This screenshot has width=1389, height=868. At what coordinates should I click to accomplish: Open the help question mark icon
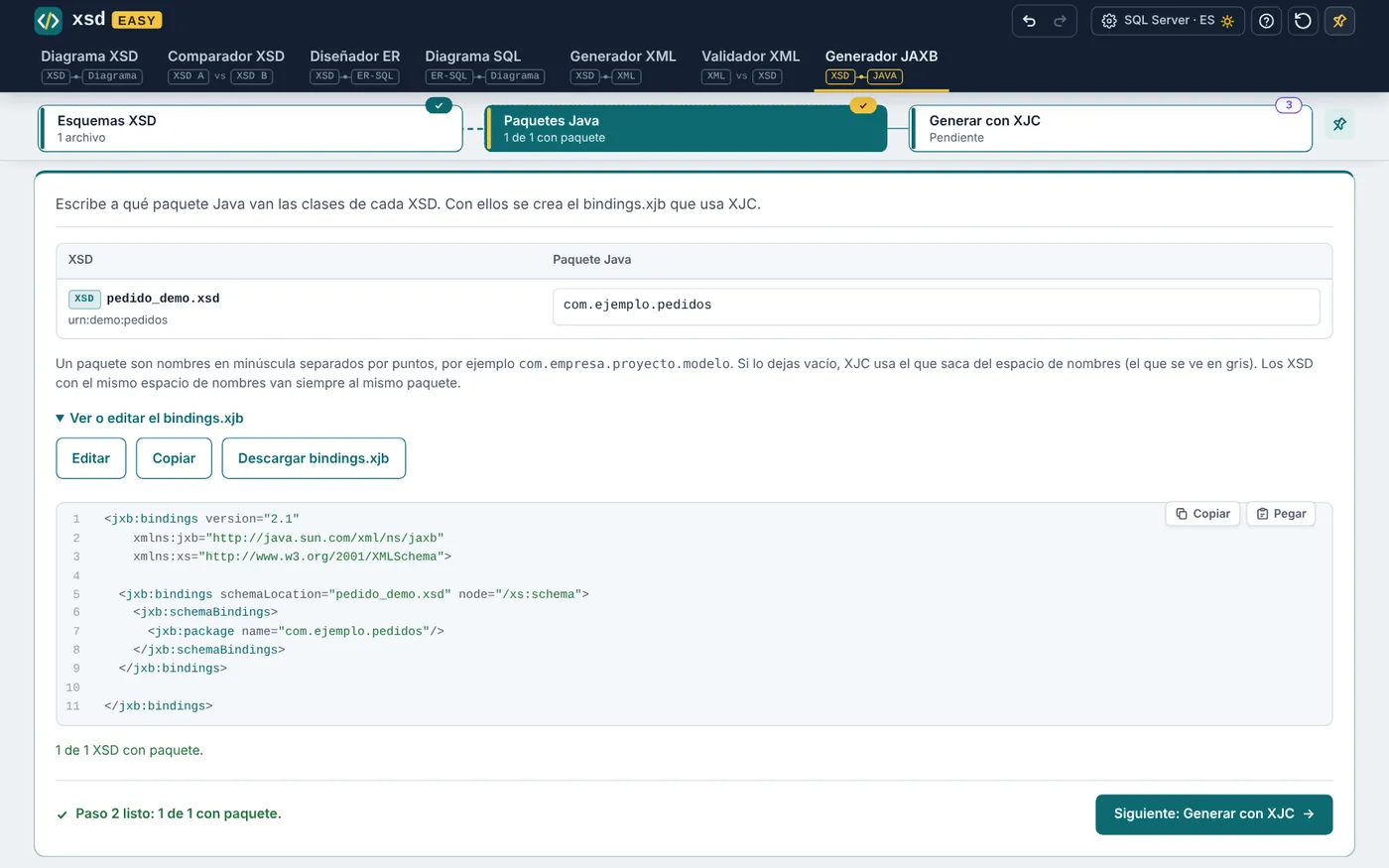(x=1266, y=21)
